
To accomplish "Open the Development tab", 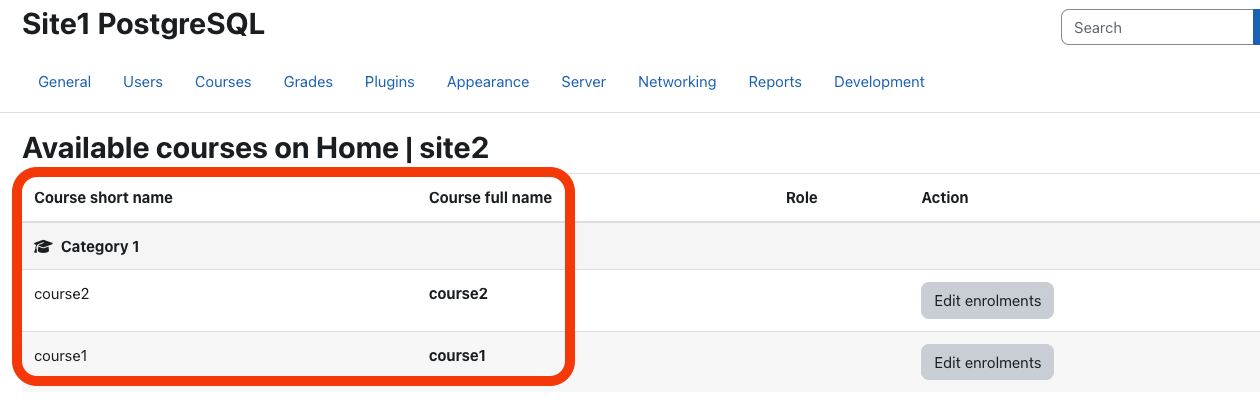I will coord(879,82).
